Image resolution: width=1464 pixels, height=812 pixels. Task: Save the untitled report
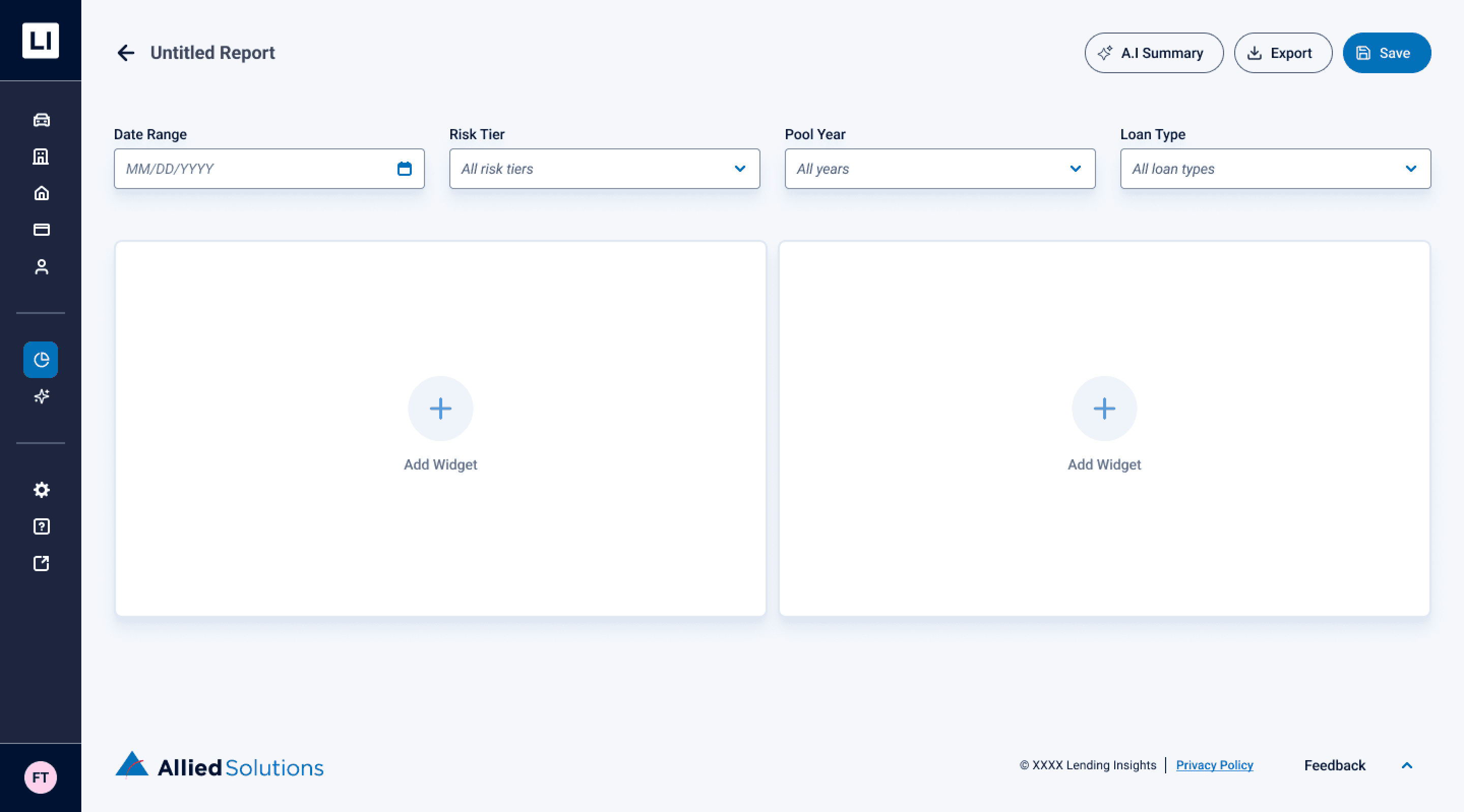(x=1386, y=53)
